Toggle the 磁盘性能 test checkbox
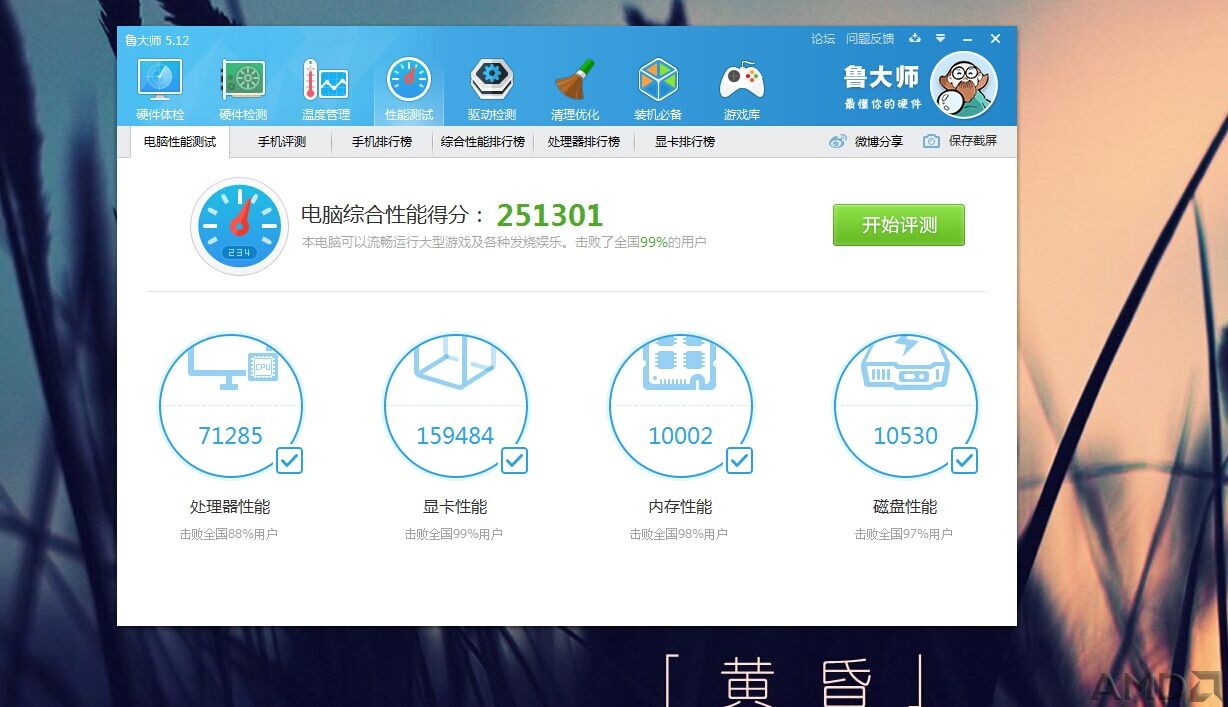1228x707 pixels. pos(964,460)
